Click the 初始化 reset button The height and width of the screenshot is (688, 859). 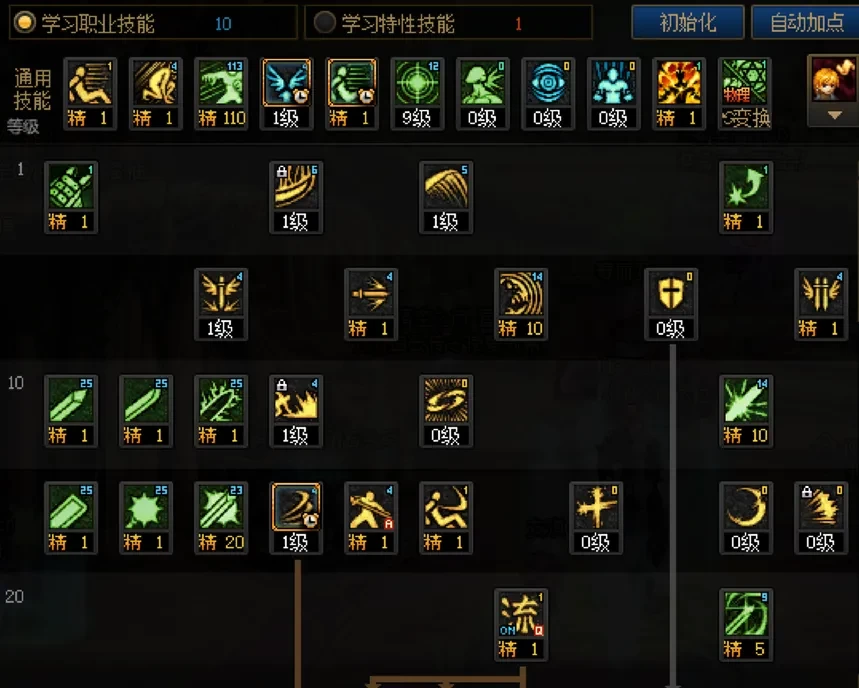(688, 22)
